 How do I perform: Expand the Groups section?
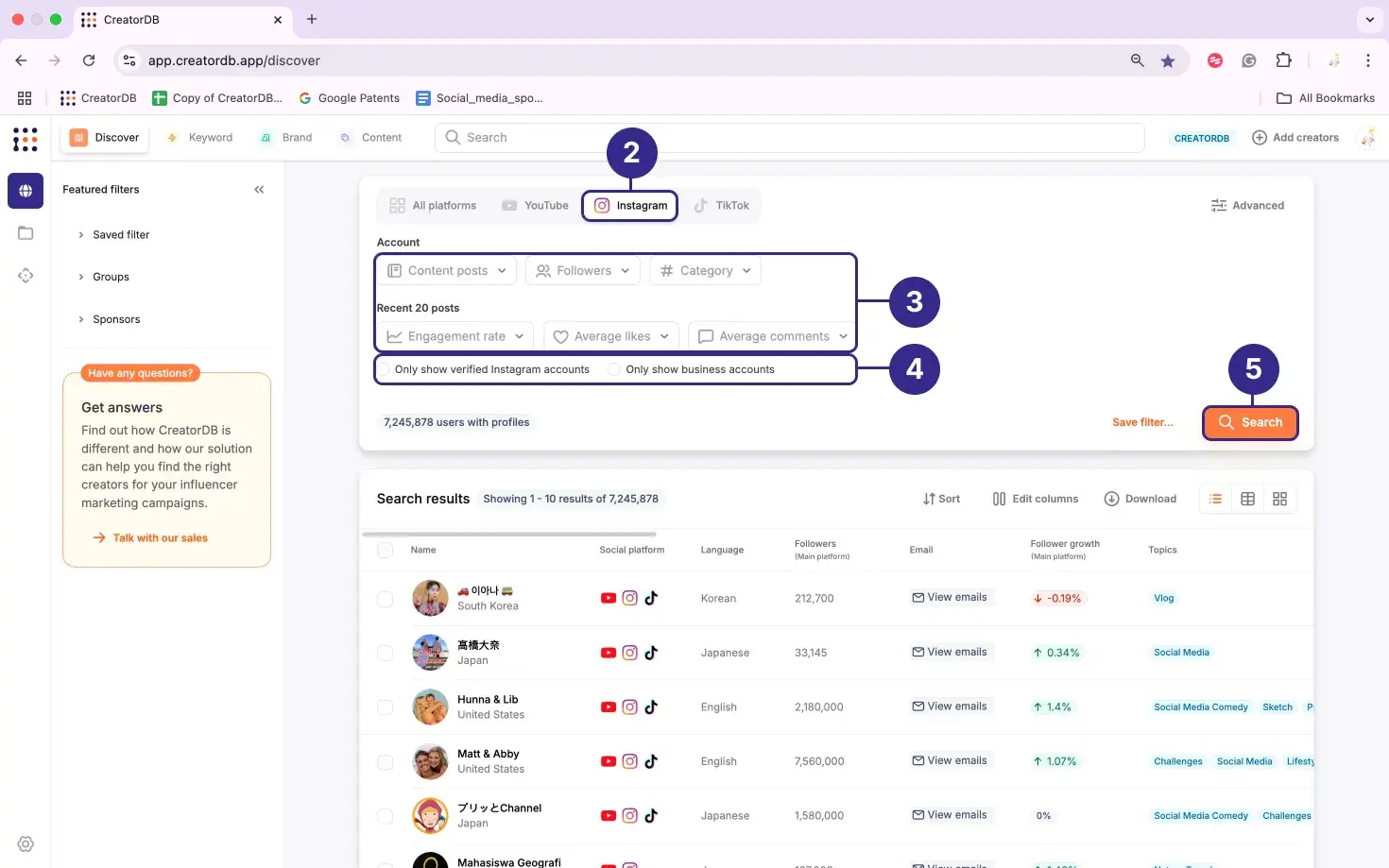[x=103, y=277]
